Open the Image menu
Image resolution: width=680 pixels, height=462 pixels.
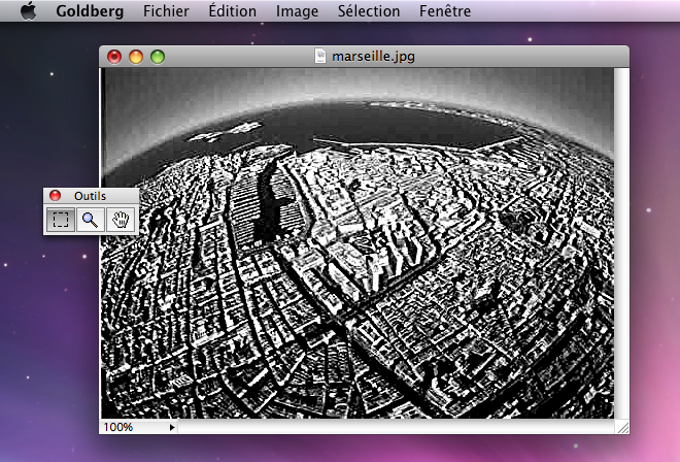[297, 11]
